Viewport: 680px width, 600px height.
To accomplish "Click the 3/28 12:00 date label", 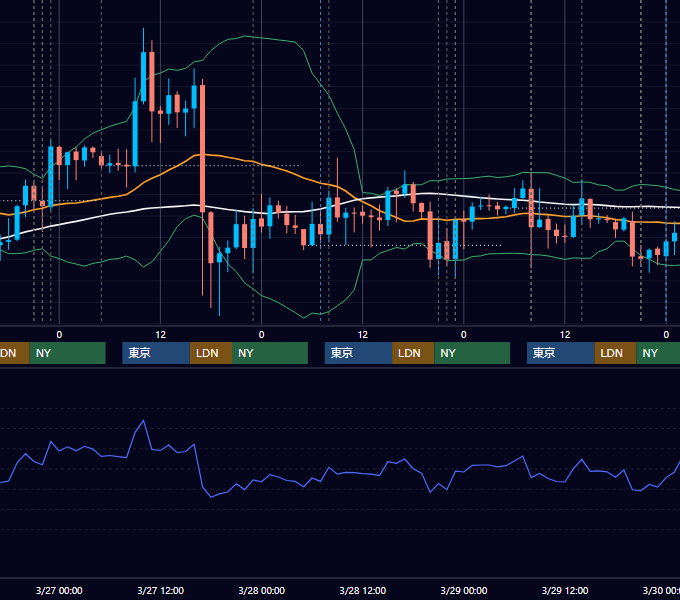I will (363, 590).
